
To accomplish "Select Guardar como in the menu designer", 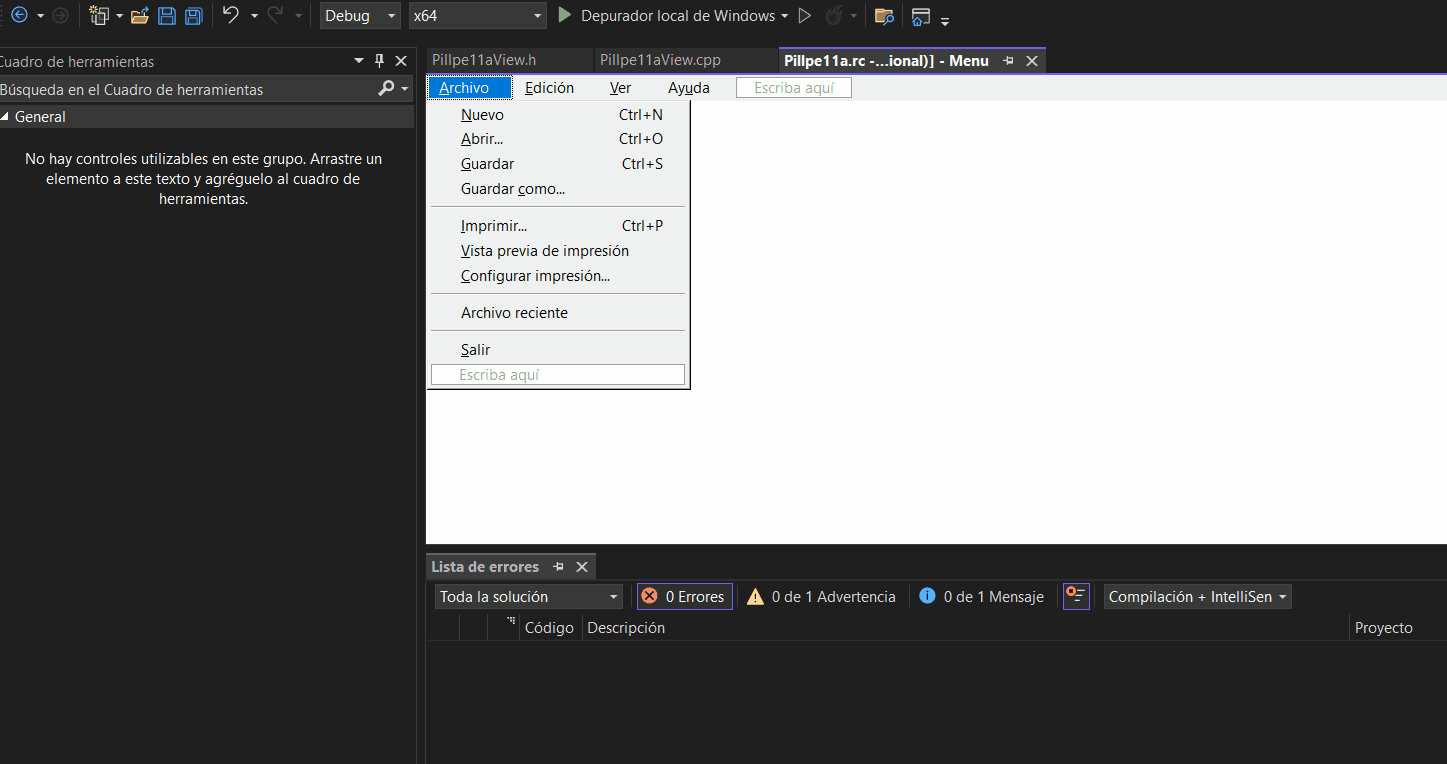I will 512,188.
